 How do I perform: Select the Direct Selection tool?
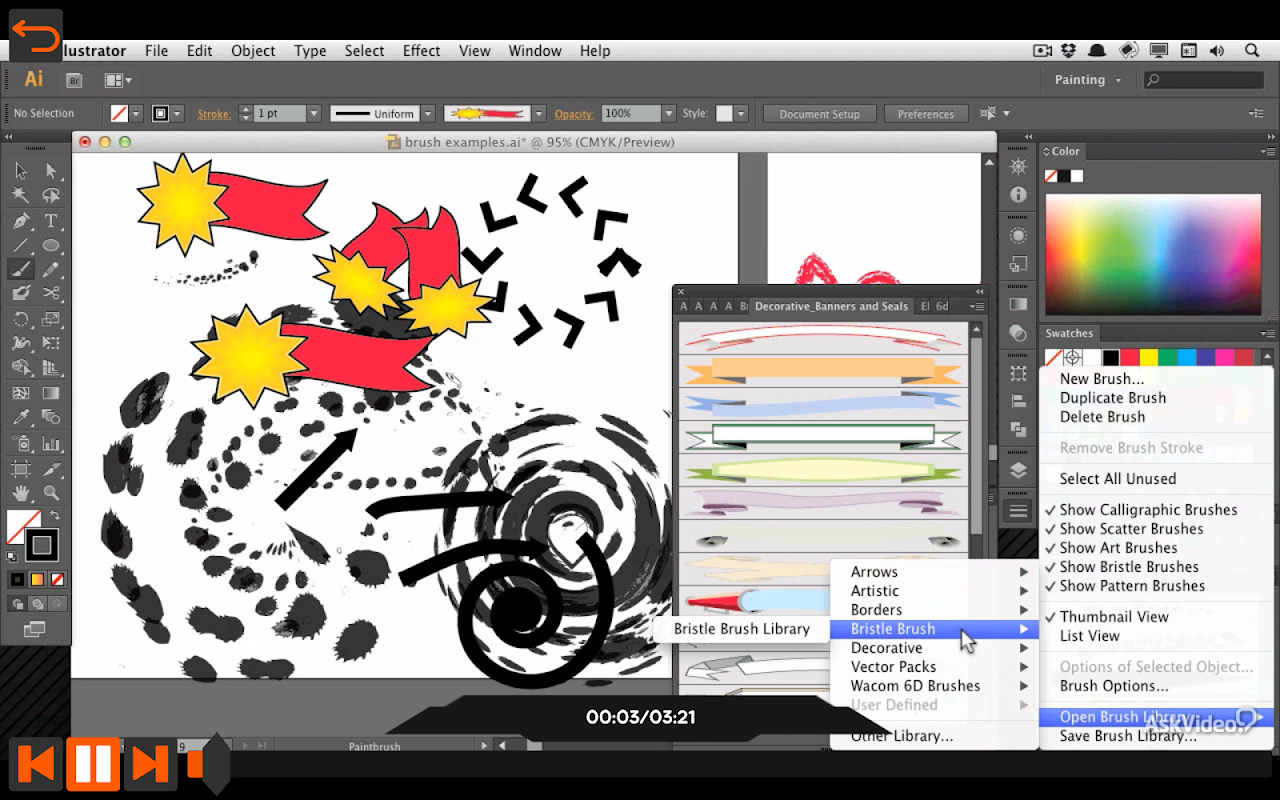tap(51, 171)
